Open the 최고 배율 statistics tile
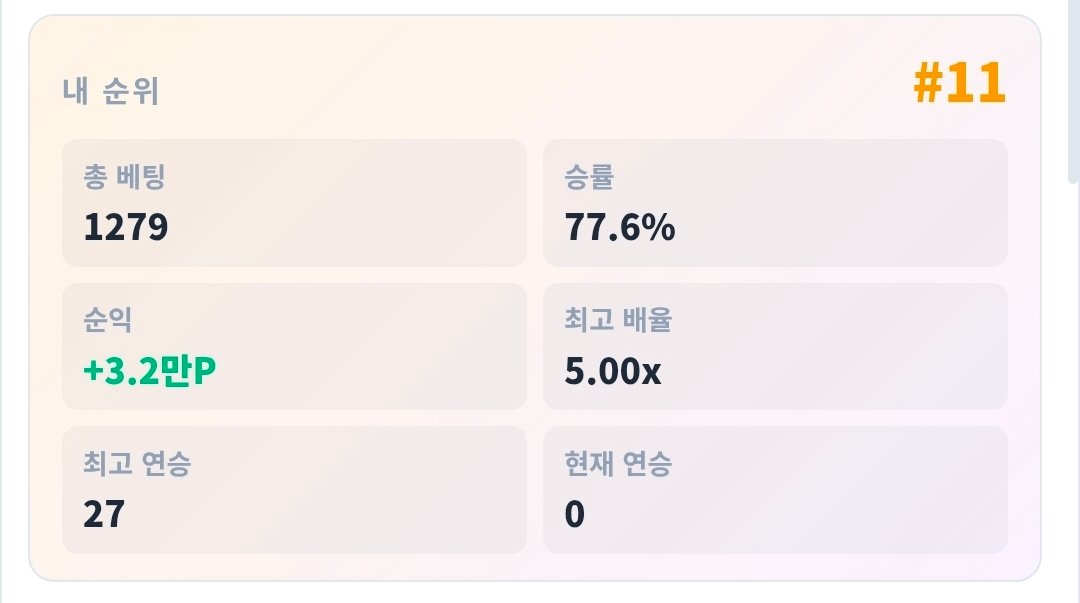Screen dimensions: 1080x603 775,347
